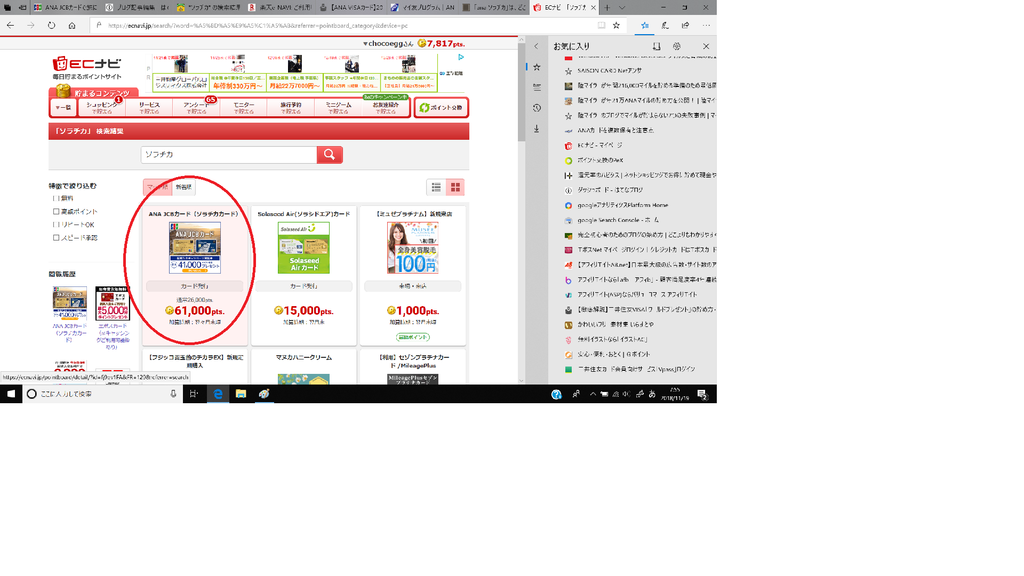This screenshot has width=1024, height=576.
Task: Check the 無料 filter checkbox
Action: tap(56, 199)
